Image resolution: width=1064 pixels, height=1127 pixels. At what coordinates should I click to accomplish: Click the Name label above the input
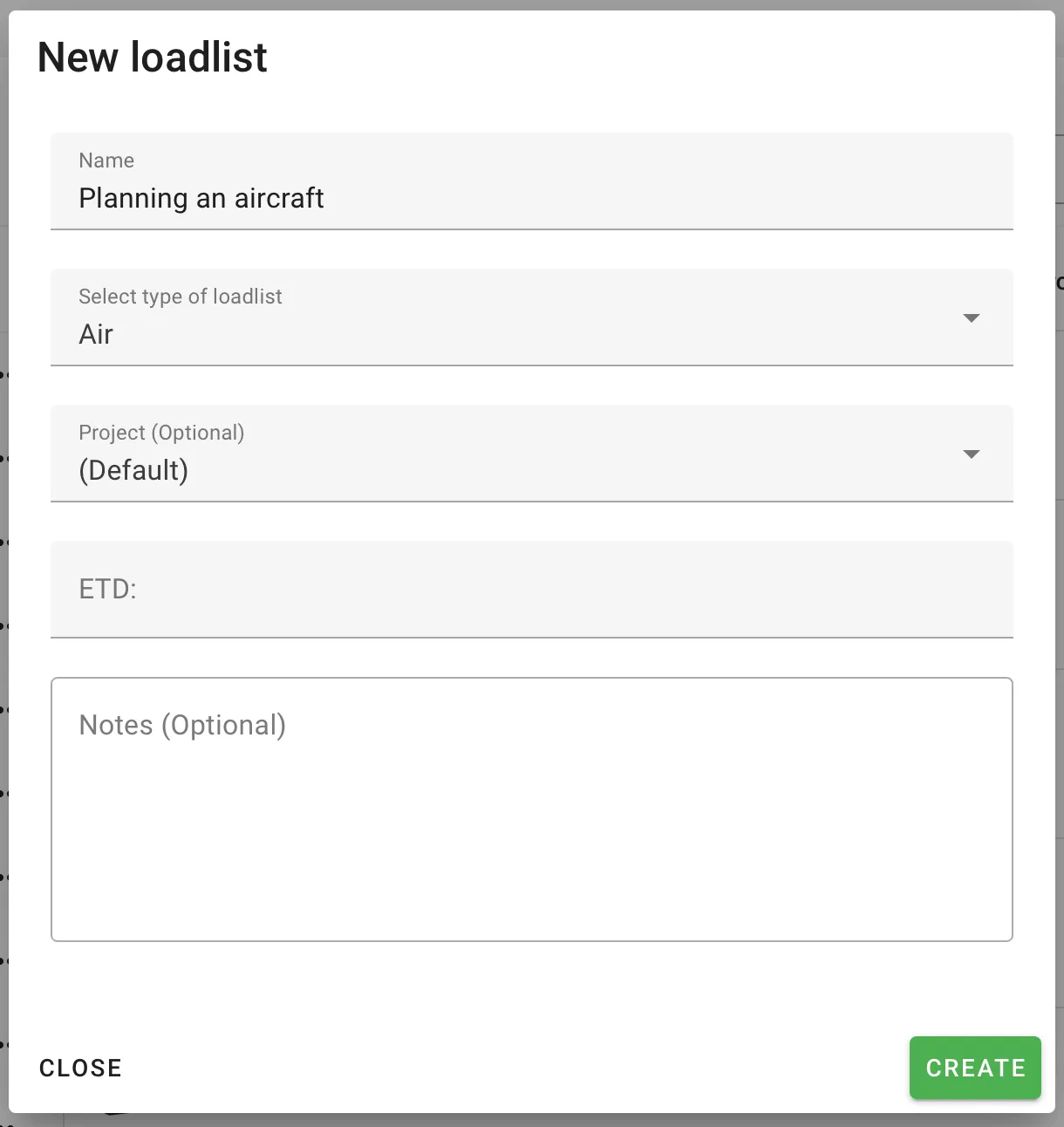pyautogui.click(x=106, y=161)
